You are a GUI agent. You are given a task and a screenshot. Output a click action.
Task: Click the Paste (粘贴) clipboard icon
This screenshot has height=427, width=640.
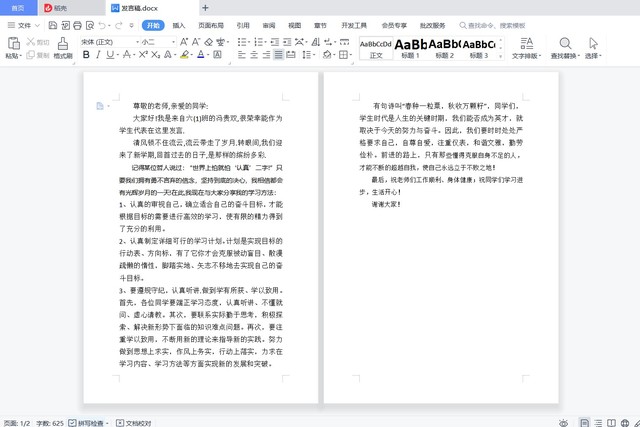pyautogui.click(x=13, y=44)
